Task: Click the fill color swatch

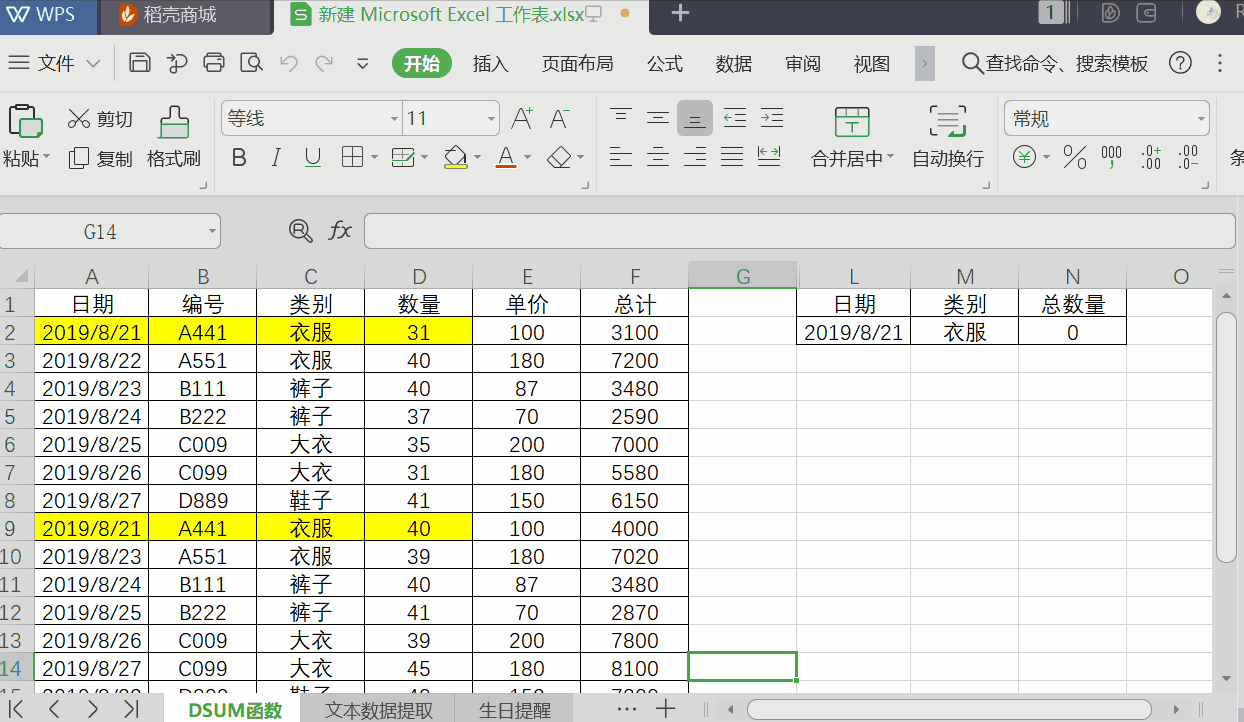Action: (455, 157)
